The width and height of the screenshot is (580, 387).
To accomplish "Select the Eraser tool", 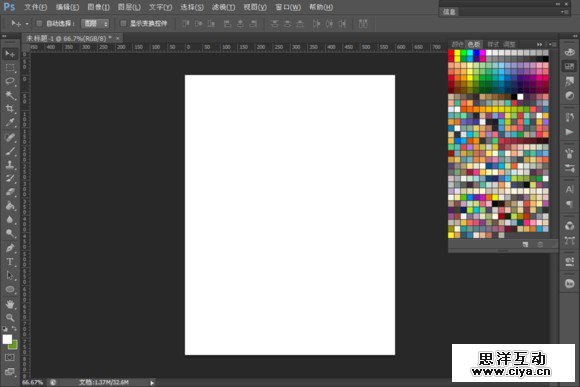I will [10, 192].
